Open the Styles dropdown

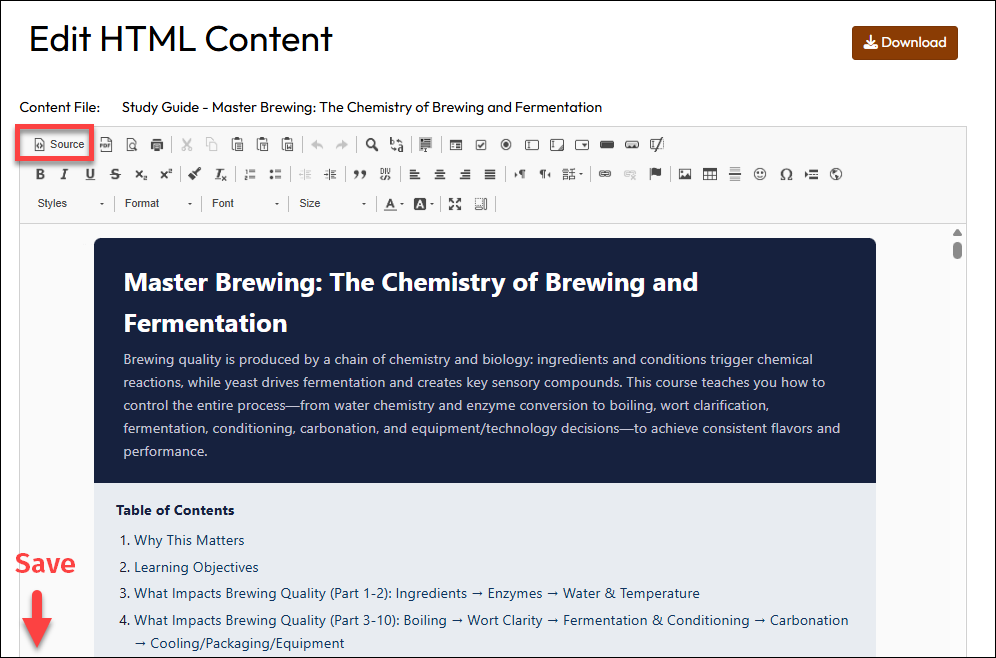[x=70, y=203]
